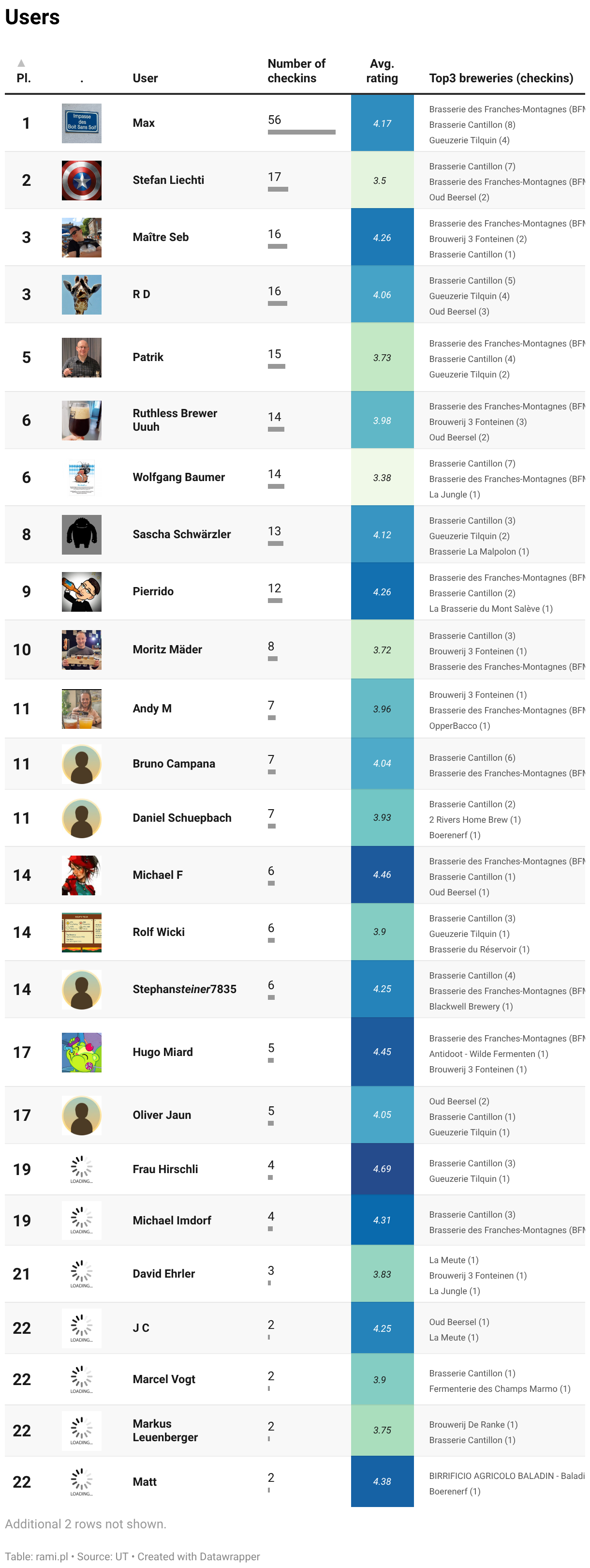Click the Datawrapper credit in footer
Viewport: 590px width, 1568px height.
click(x=198, y=1556)
